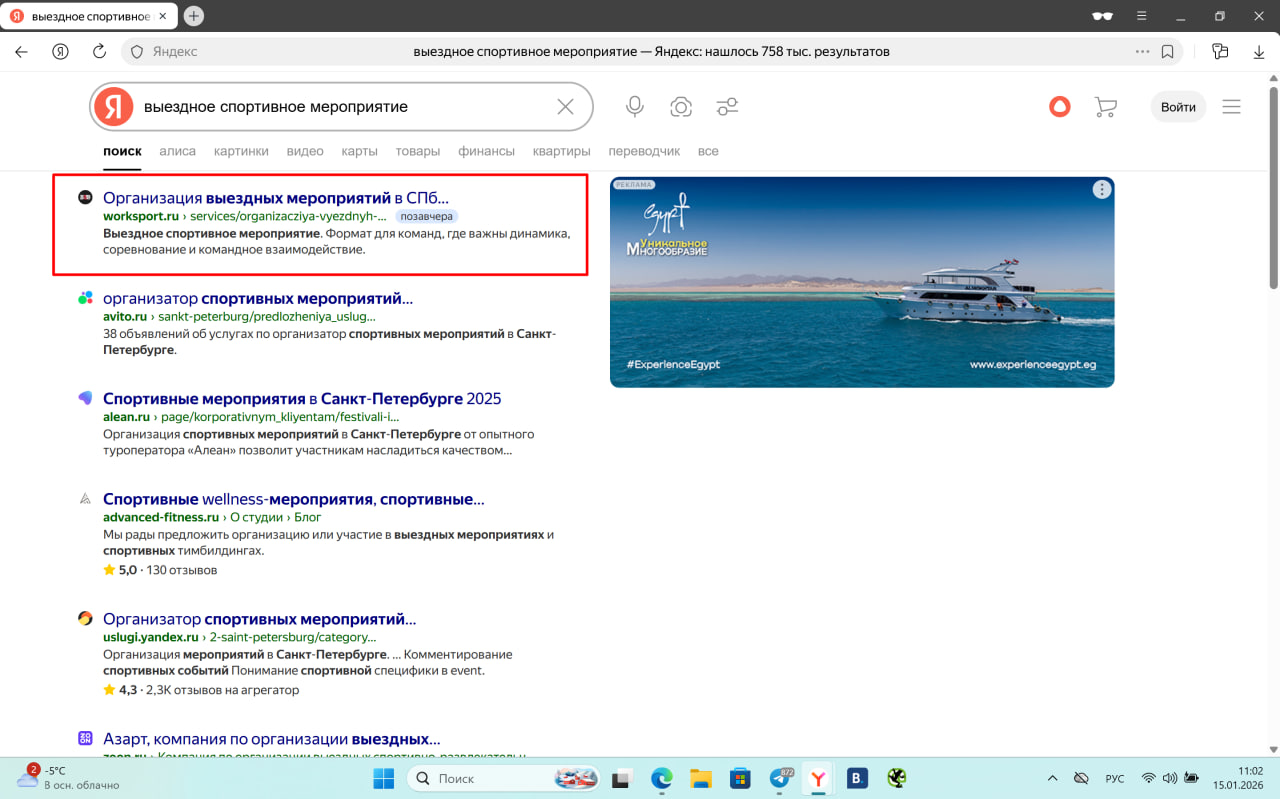
Task: Click in the Yandex search input field
Action: [x=340, y=107]
